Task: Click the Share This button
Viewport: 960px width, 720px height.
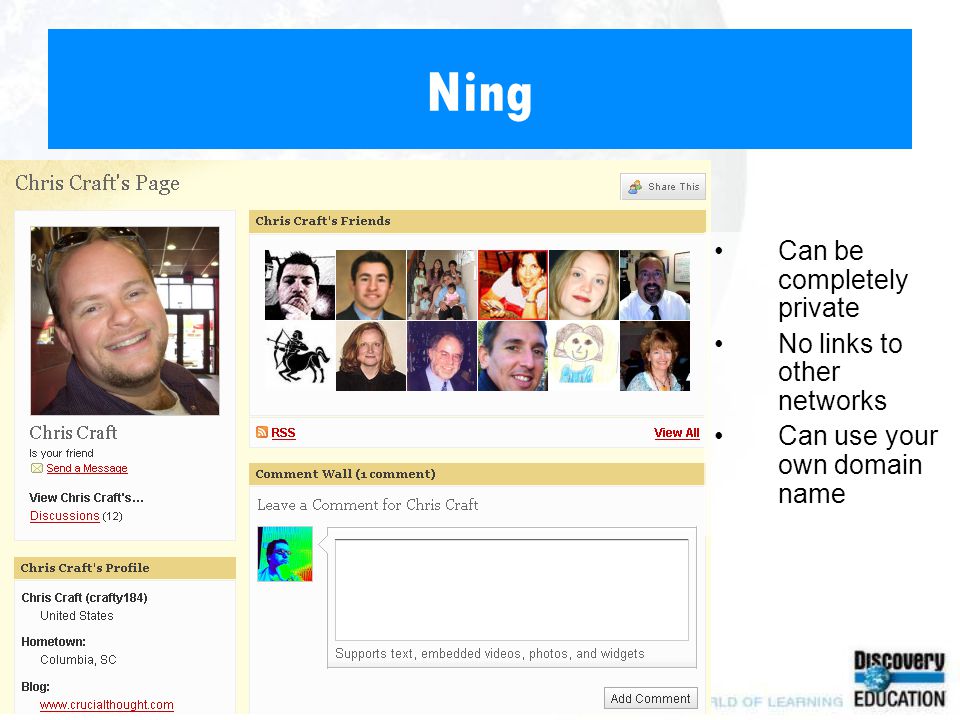Action: (662, 186)
